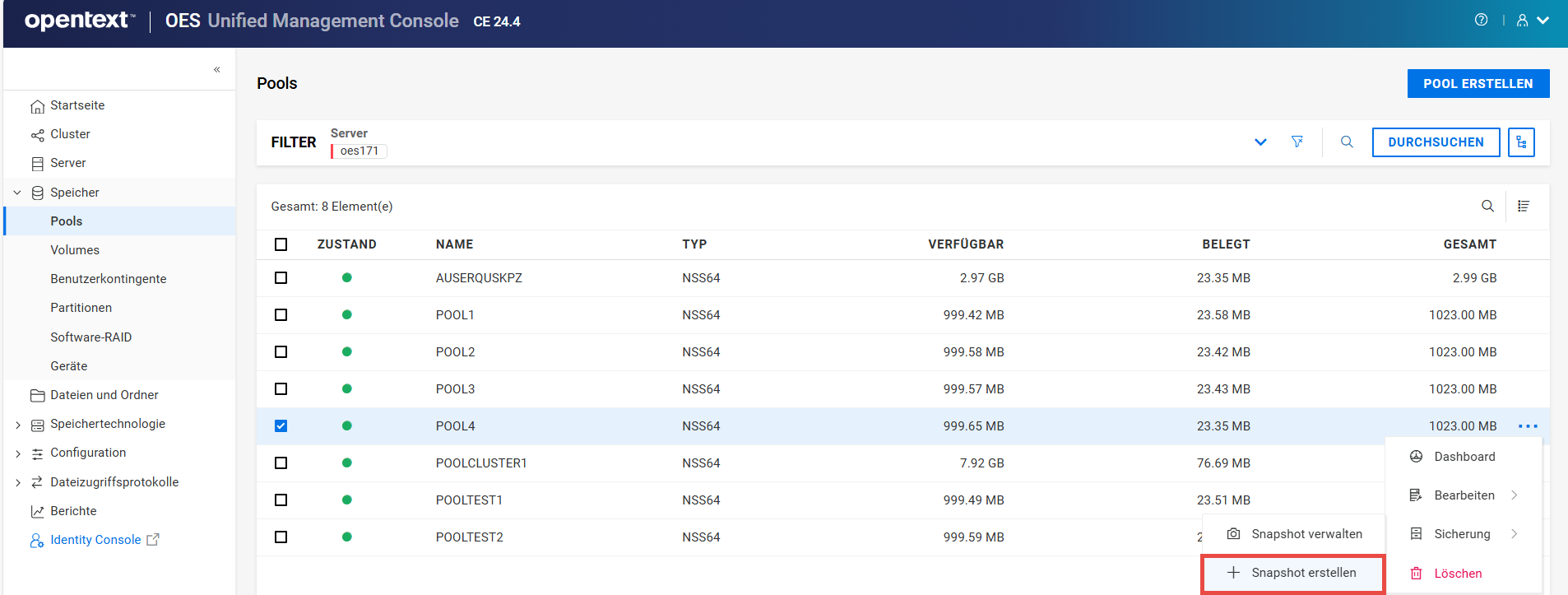Check the POOL1 row checkbox
The width and height of the screenshot is (1568, 595).
[281, 315]
